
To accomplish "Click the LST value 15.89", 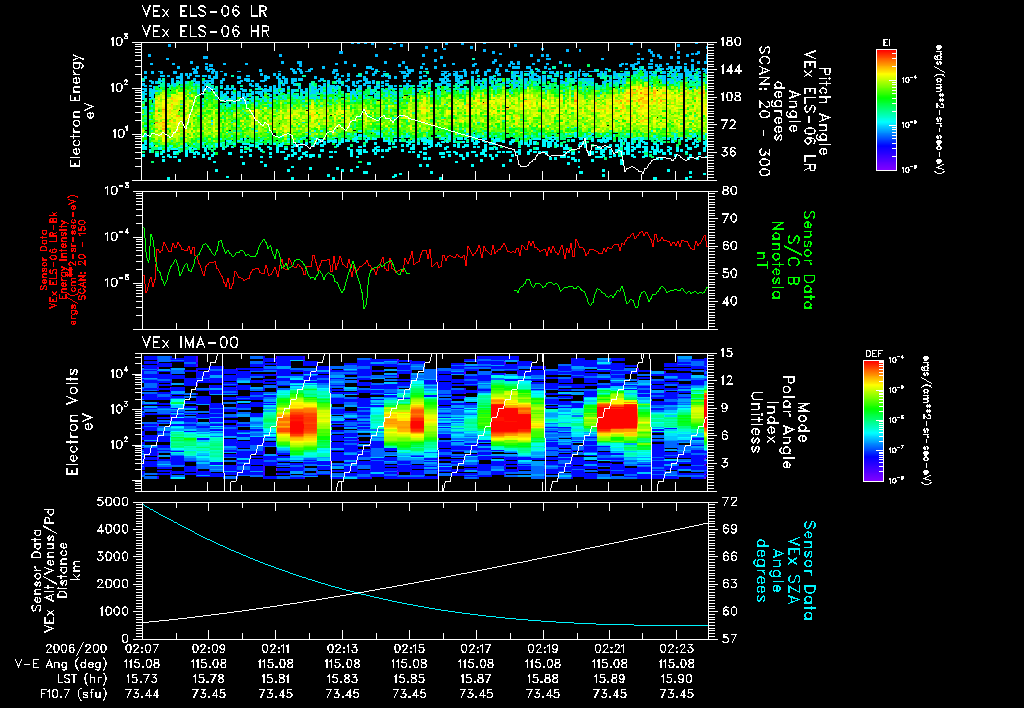I will click(x=610, y=679).
